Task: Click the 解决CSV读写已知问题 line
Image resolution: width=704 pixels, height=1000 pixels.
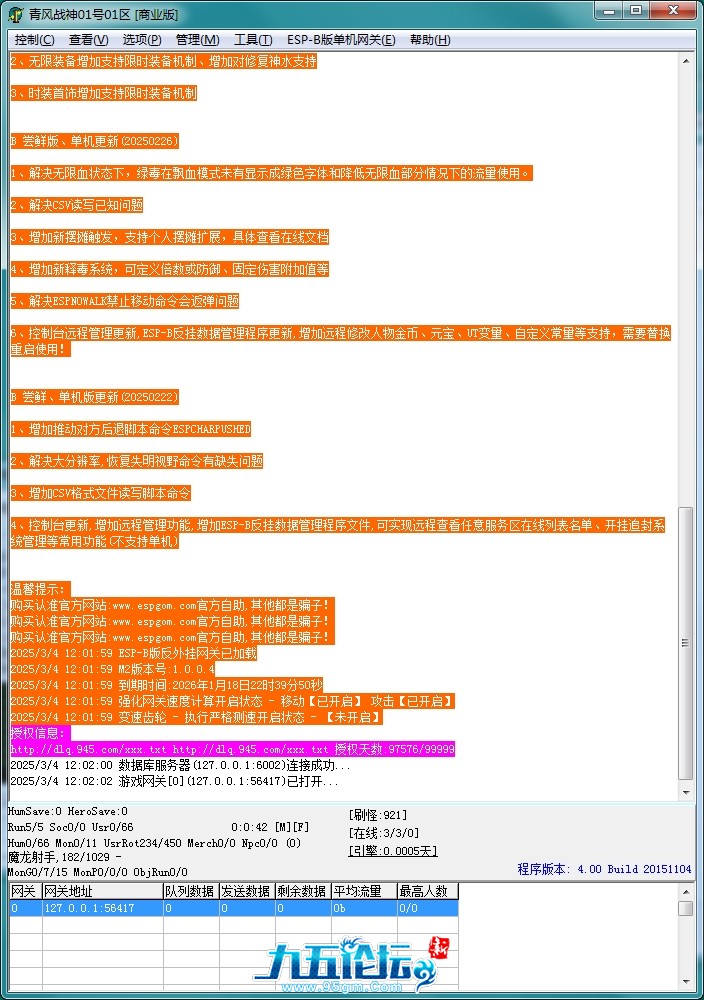Action: click(x=77, y=205)
